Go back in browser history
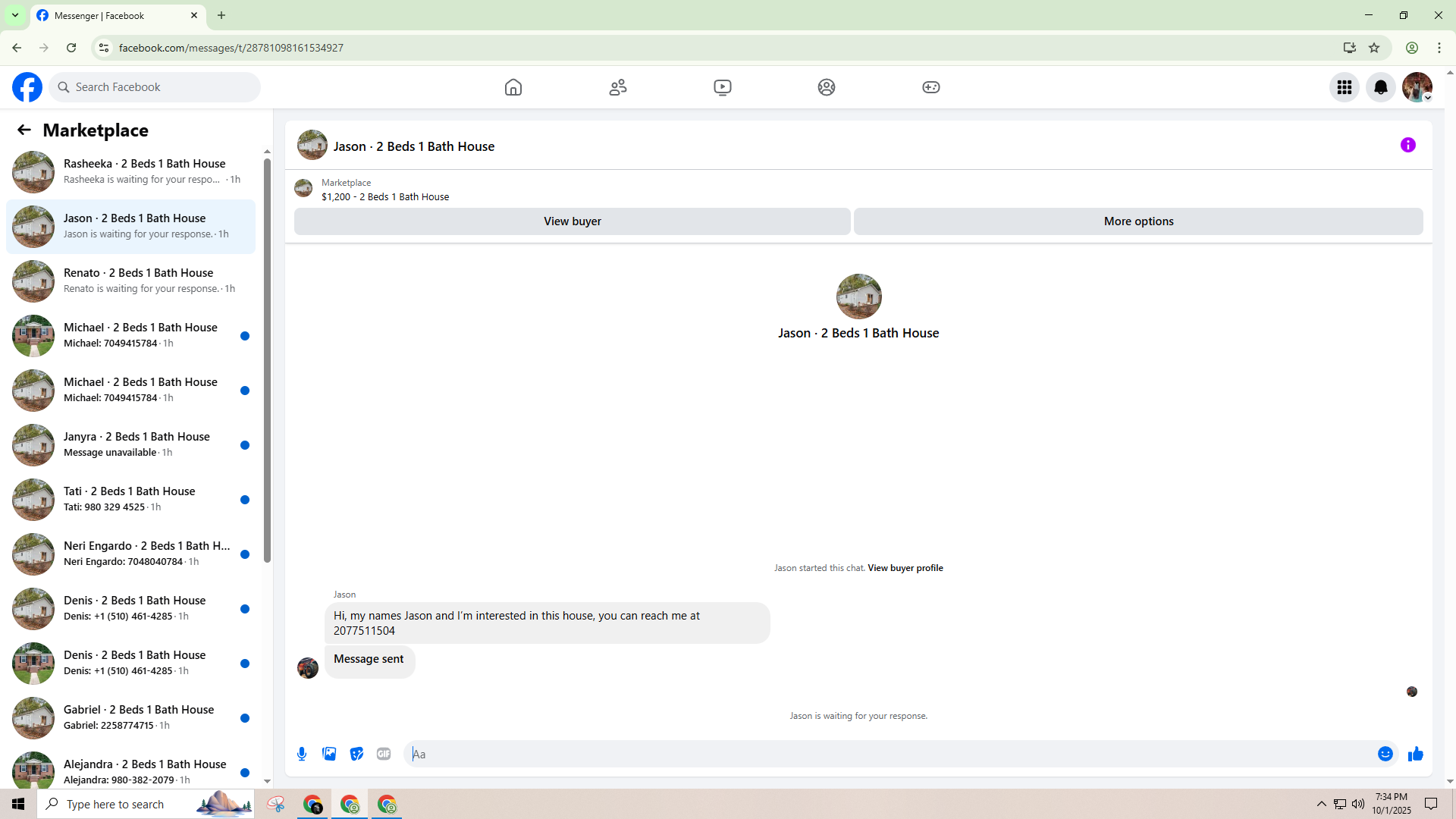Screen dimensions: 1456x819 (x=17, y=48)
